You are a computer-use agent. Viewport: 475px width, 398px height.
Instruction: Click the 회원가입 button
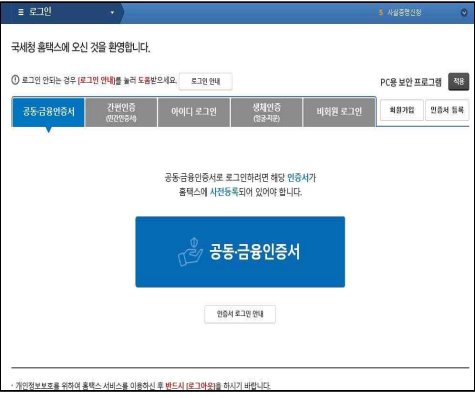click(x=402, y=110)
